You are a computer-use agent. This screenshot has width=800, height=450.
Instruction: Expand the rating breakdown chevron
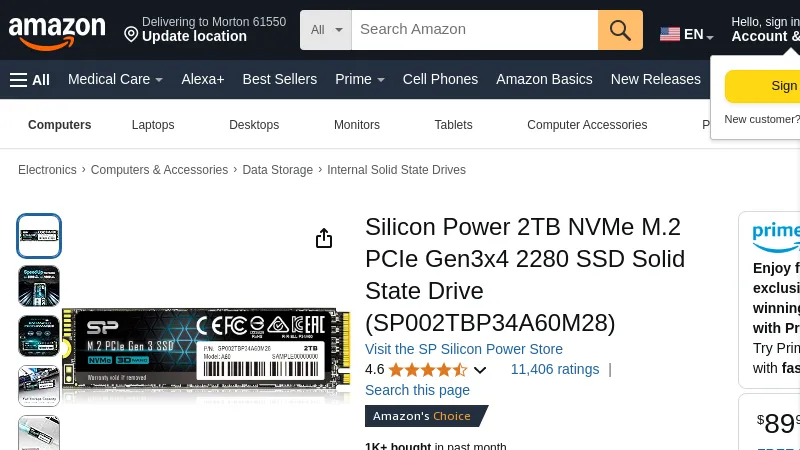point(480,370)
